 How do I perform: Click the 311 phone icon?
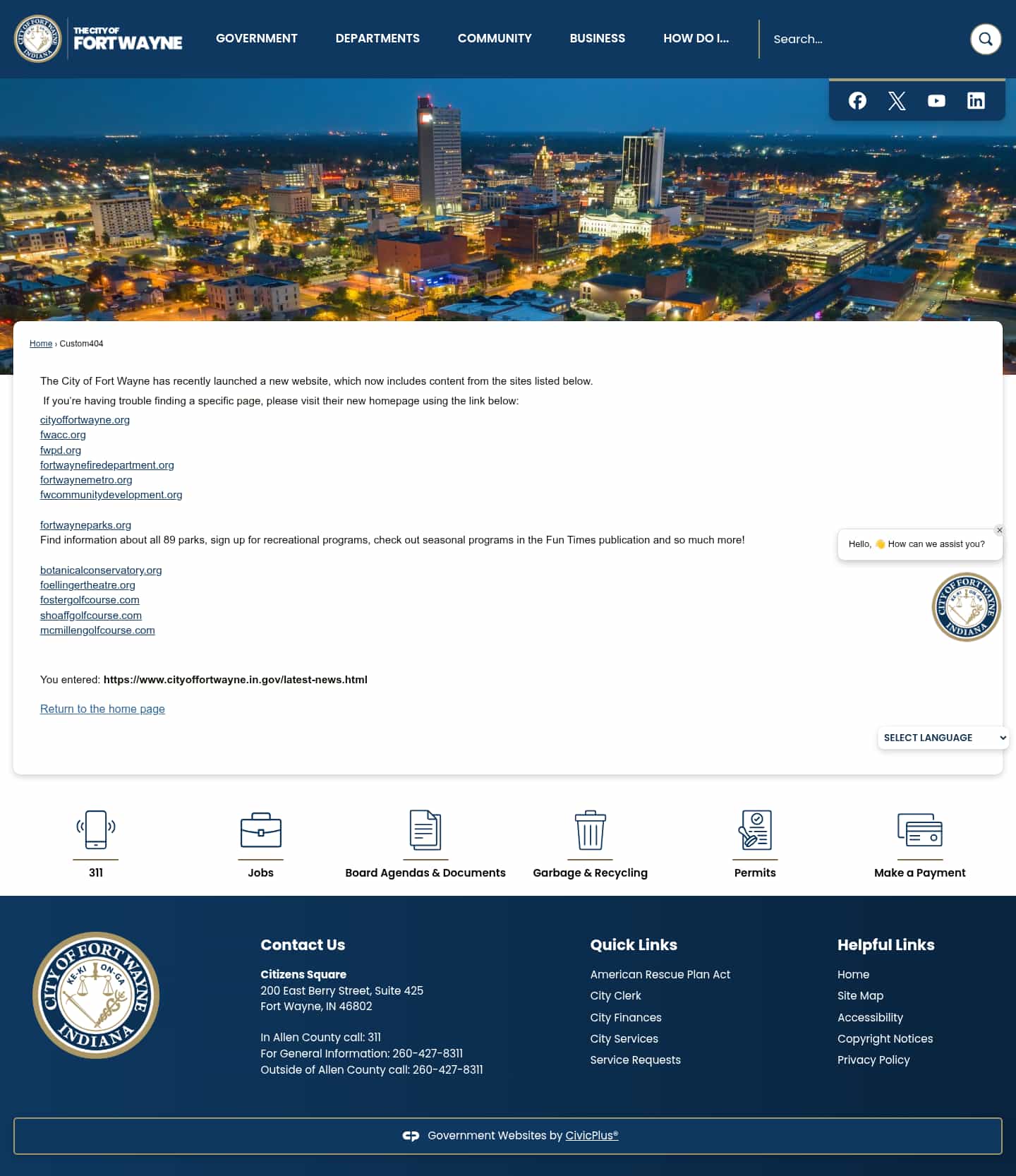pyautogui.click(x=96, y=830)
